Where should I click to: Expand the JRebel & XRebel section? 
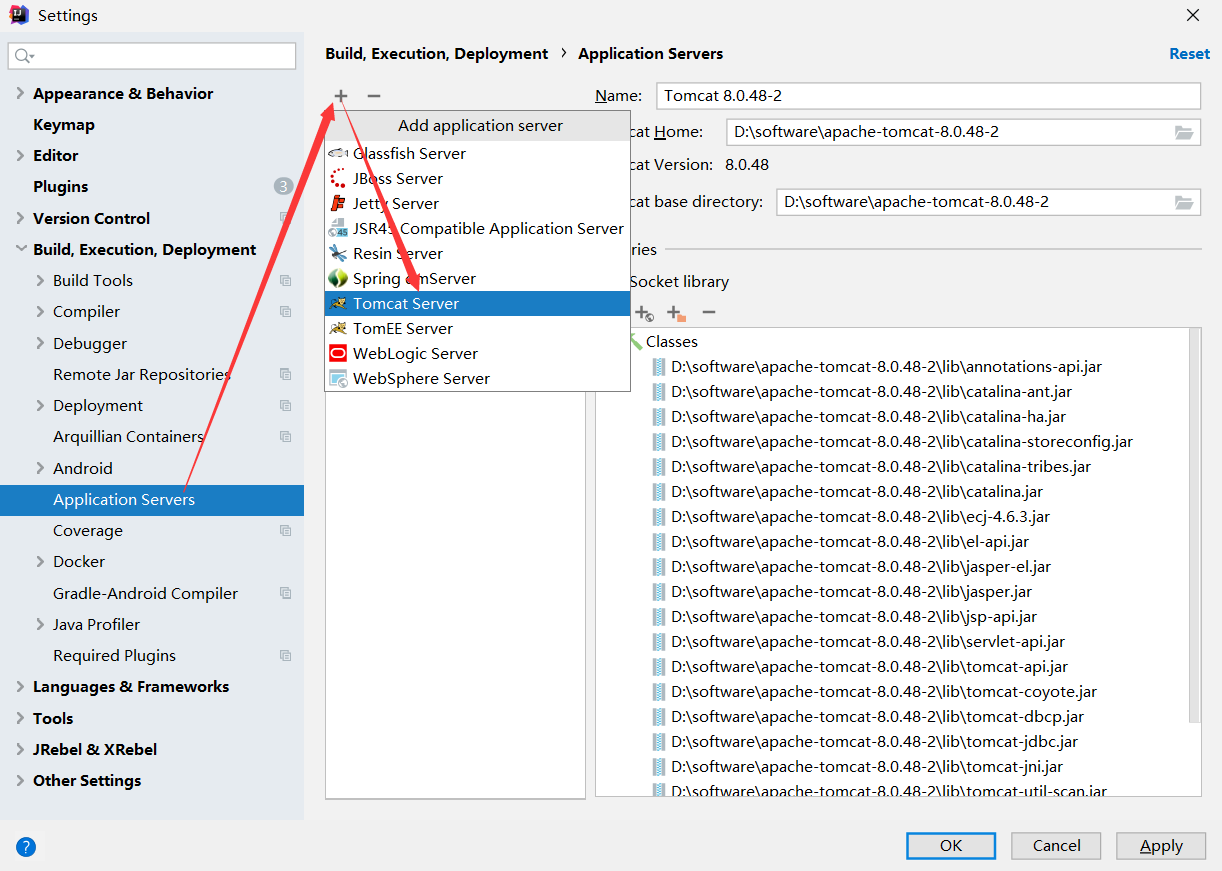pos(20,750)
